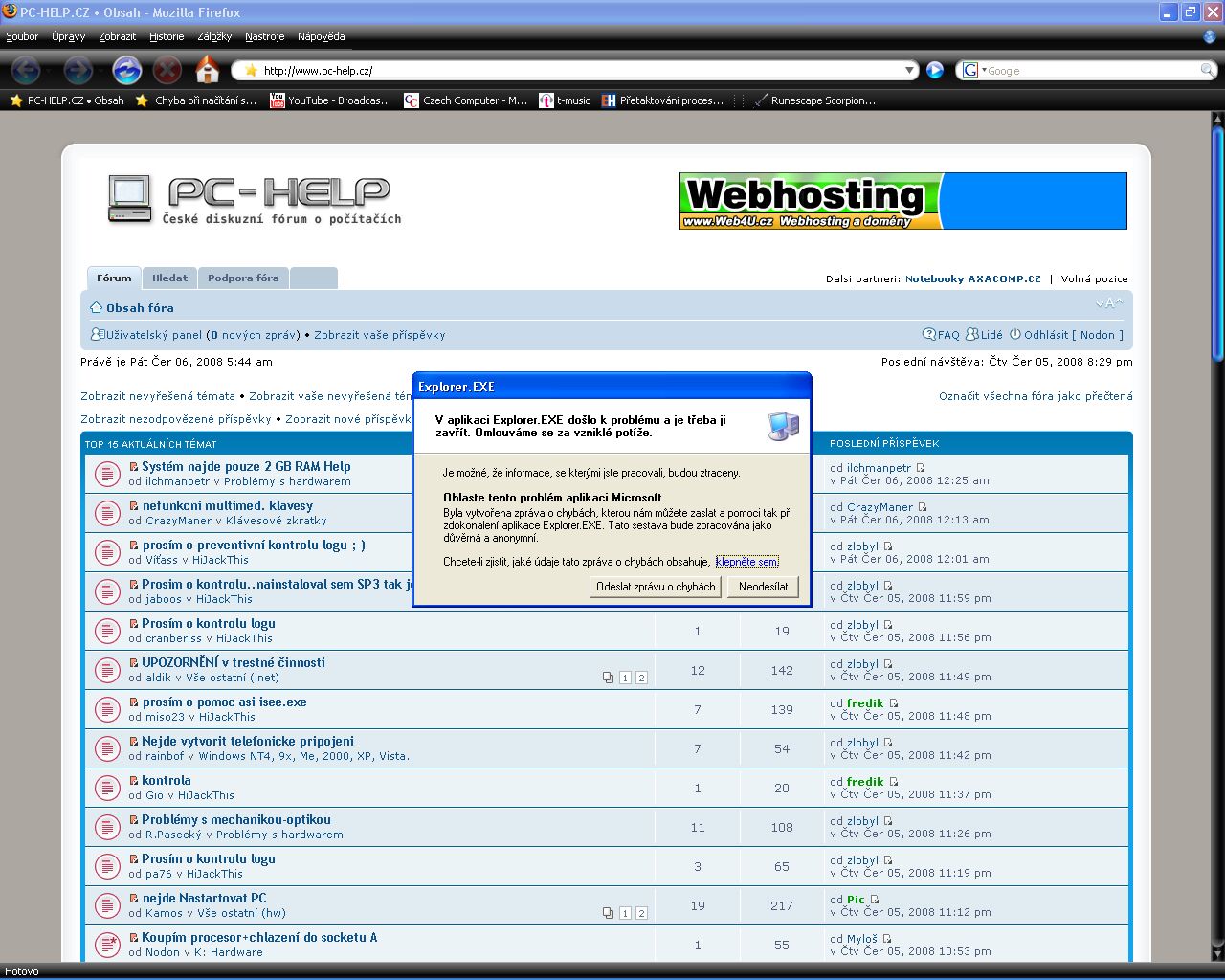This screenshot has height=980, width=1225.
Task: Click the 'Klepněte sem' link in dialog
Action: pos(747,562)
